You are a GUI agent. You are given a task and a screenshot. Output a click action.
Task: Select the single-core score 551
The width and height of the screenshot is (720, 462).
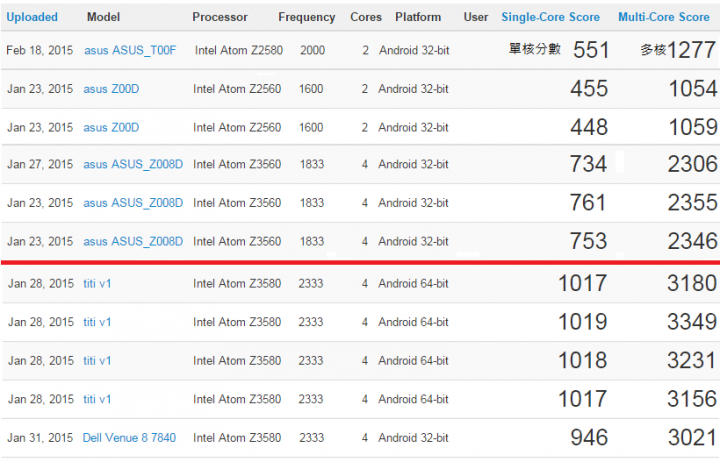pyautogui.click(x=591, y=50)
